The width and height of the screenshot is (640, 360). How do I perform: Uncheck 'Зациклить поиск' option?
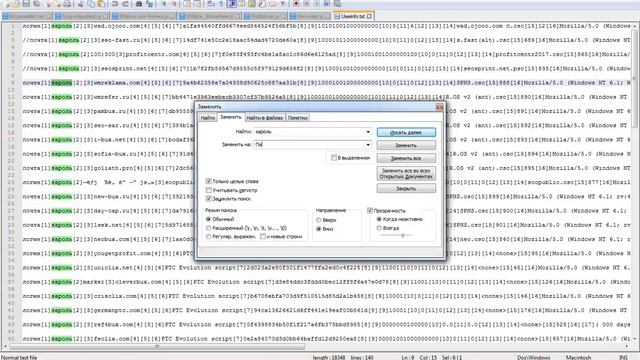click(209, 199)
